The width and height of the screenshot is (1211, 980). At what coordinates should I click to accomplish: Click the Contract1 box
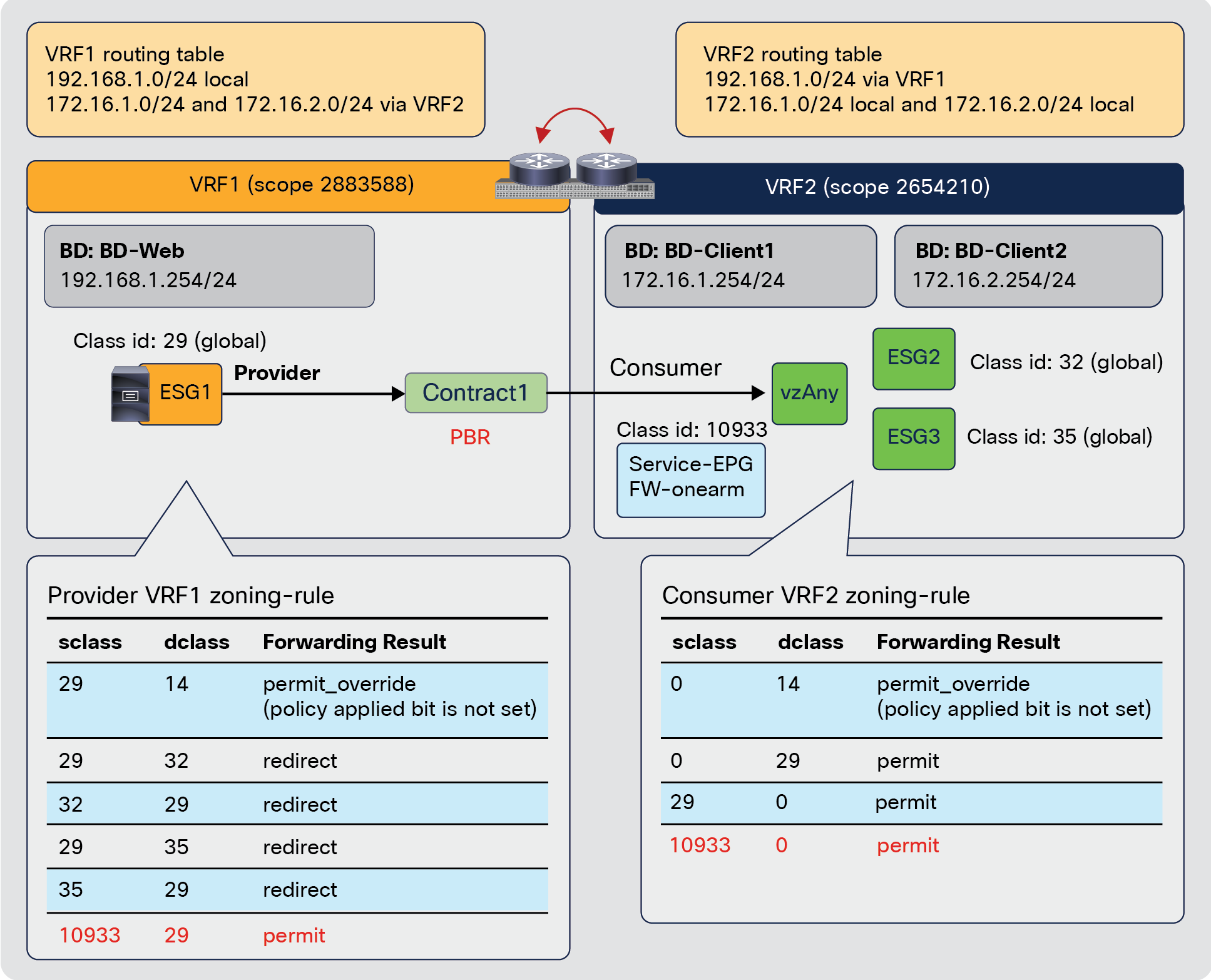(x=476, y=393)
